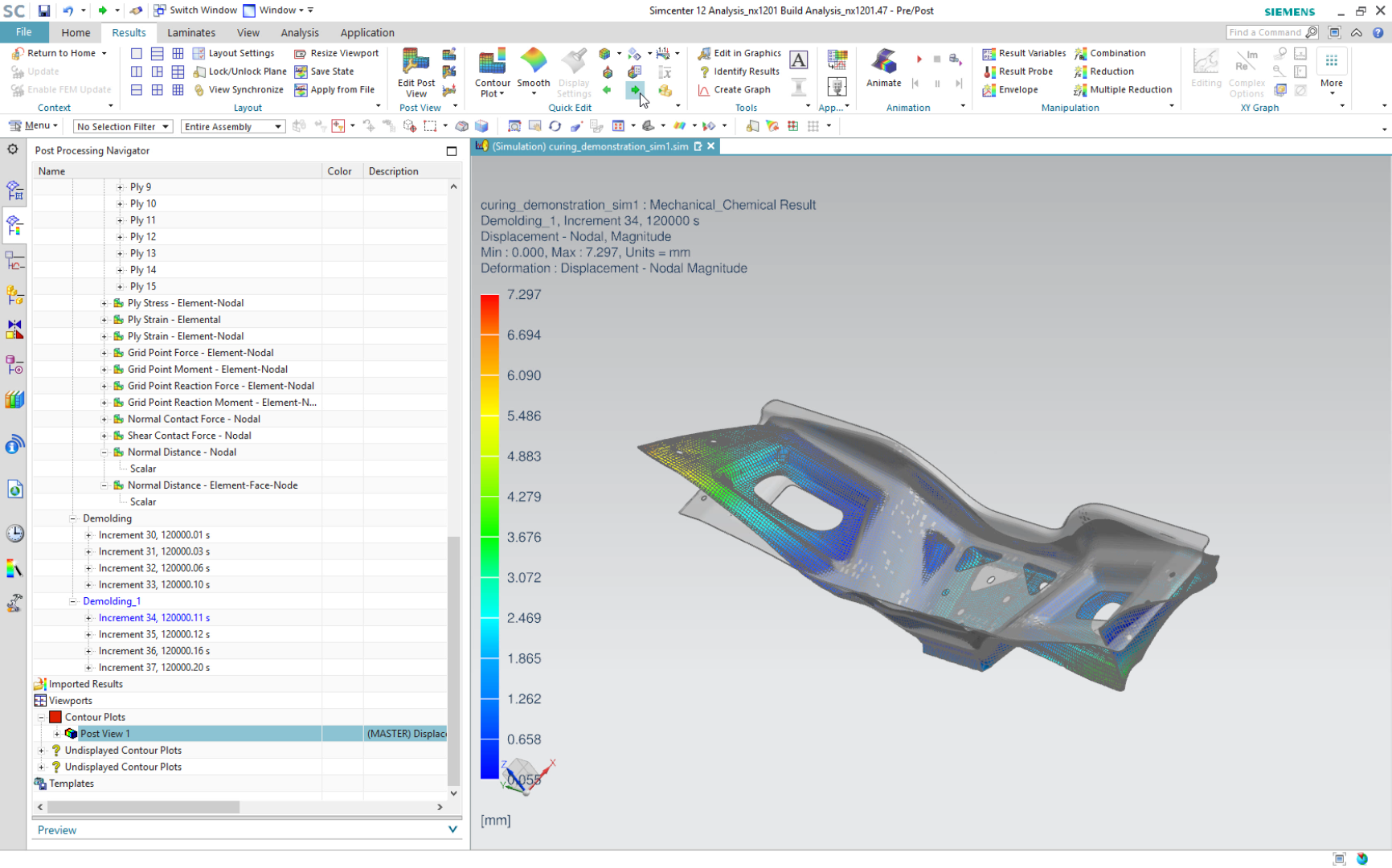Open Edit Post View tool
This screenshot has height=868, width=1392.
point(416,63)
